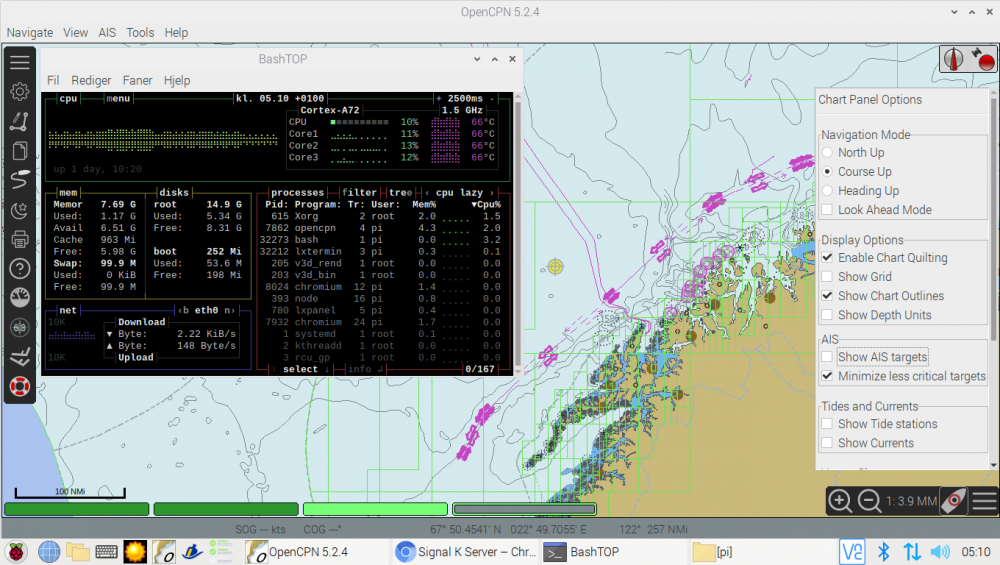This screenshot has width=1000, height=565.
Task: Toggle the tree view in bashtop
Action: (401, 193)
